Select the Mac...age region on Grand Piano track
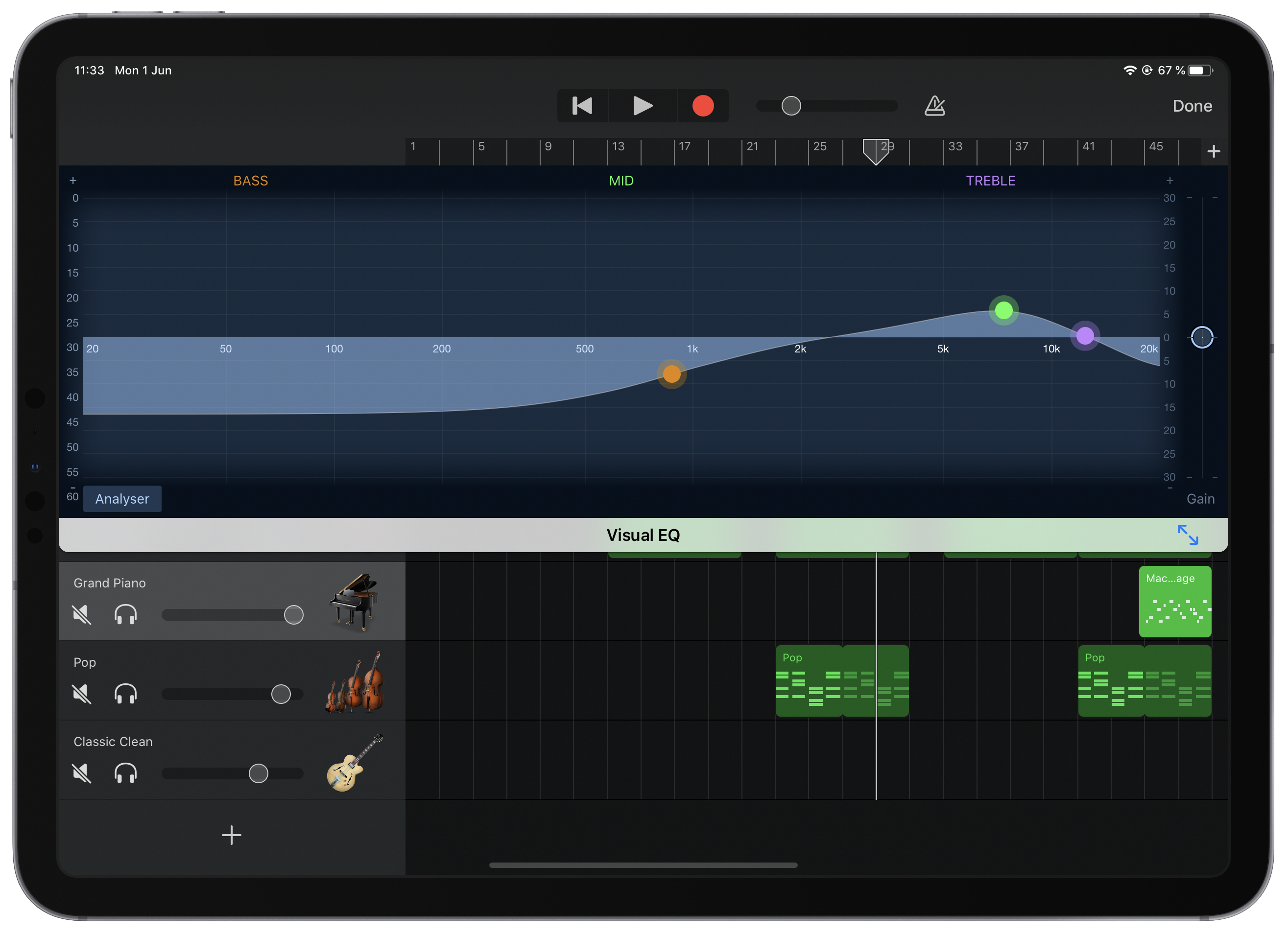The width and height of the screenshot is (1288, 934). 1174,601
